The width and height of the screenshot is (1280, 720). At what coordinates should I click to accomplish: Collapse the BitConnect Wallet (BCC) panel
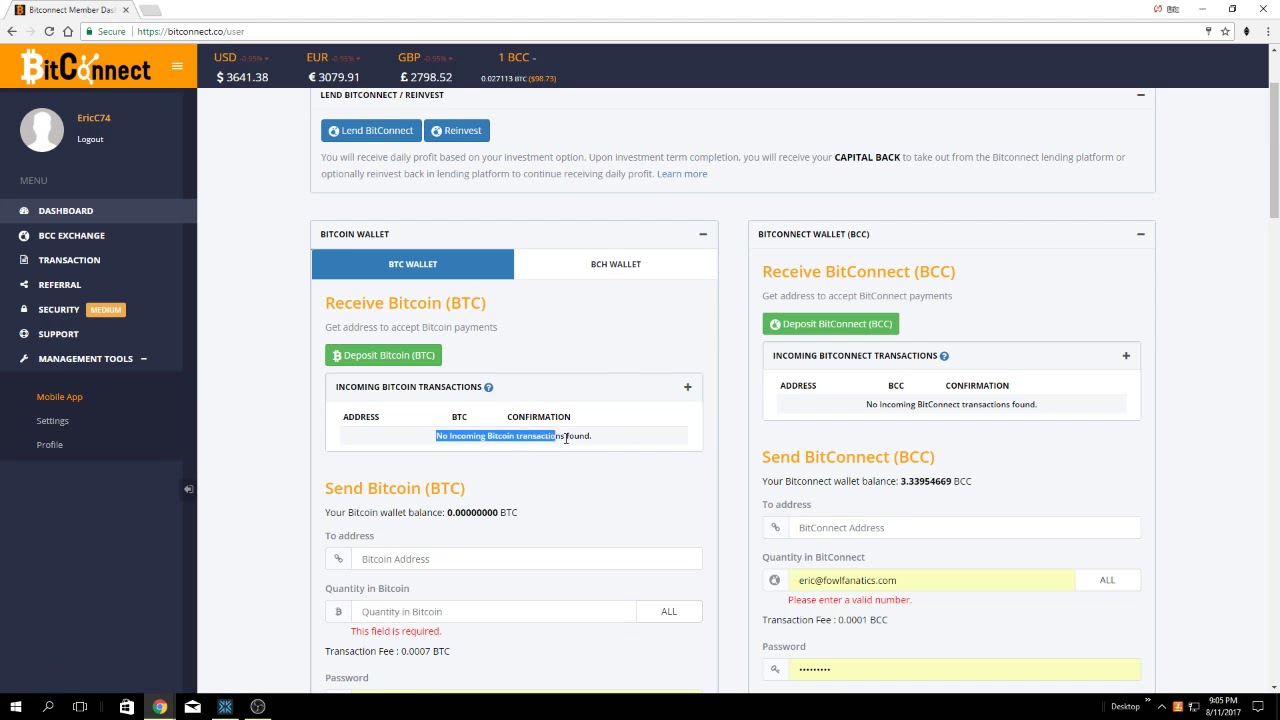(x=1140, y=234)
